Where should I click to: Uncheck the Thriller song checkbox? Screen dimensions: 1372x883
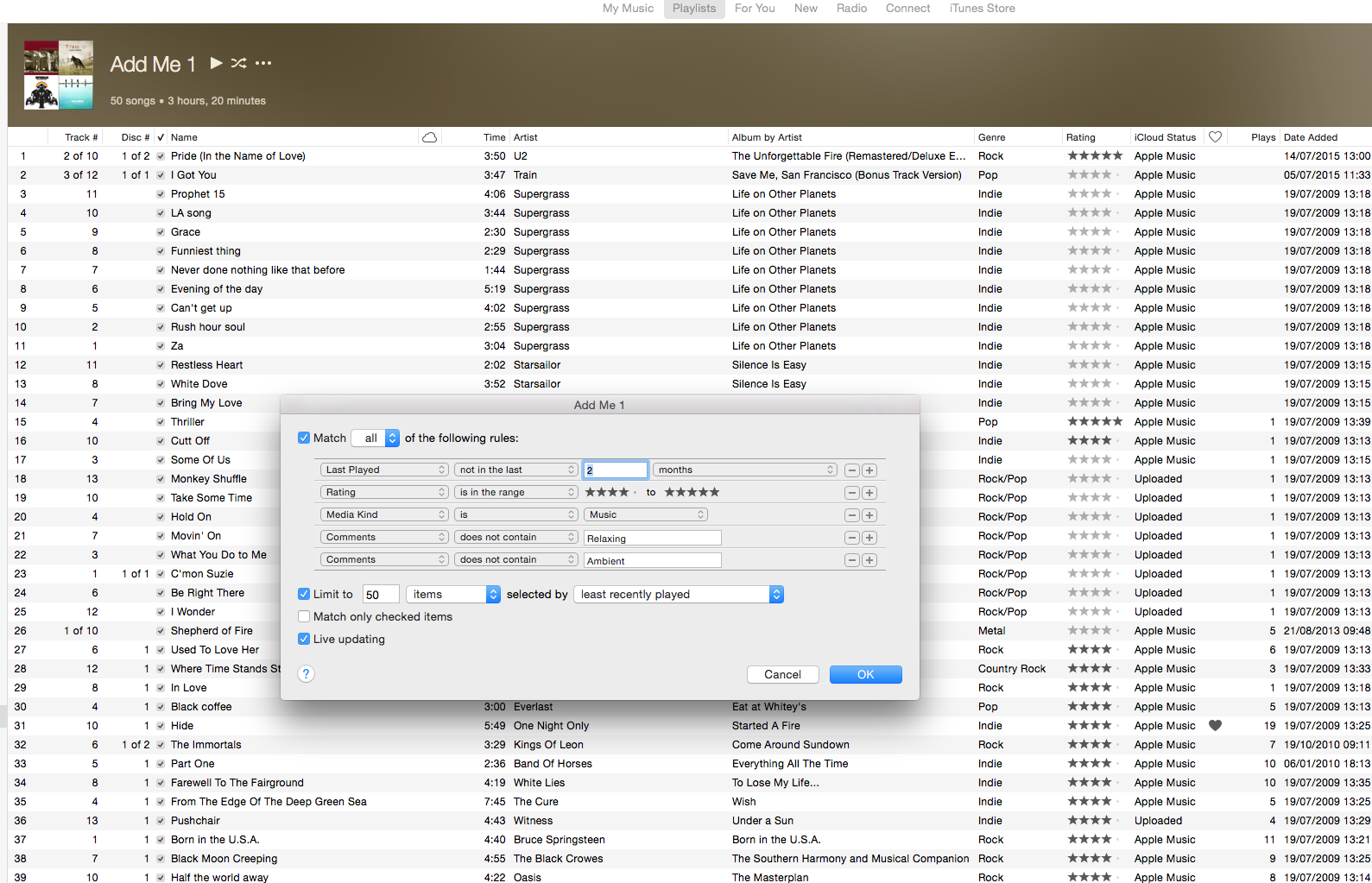pos(161,422)
